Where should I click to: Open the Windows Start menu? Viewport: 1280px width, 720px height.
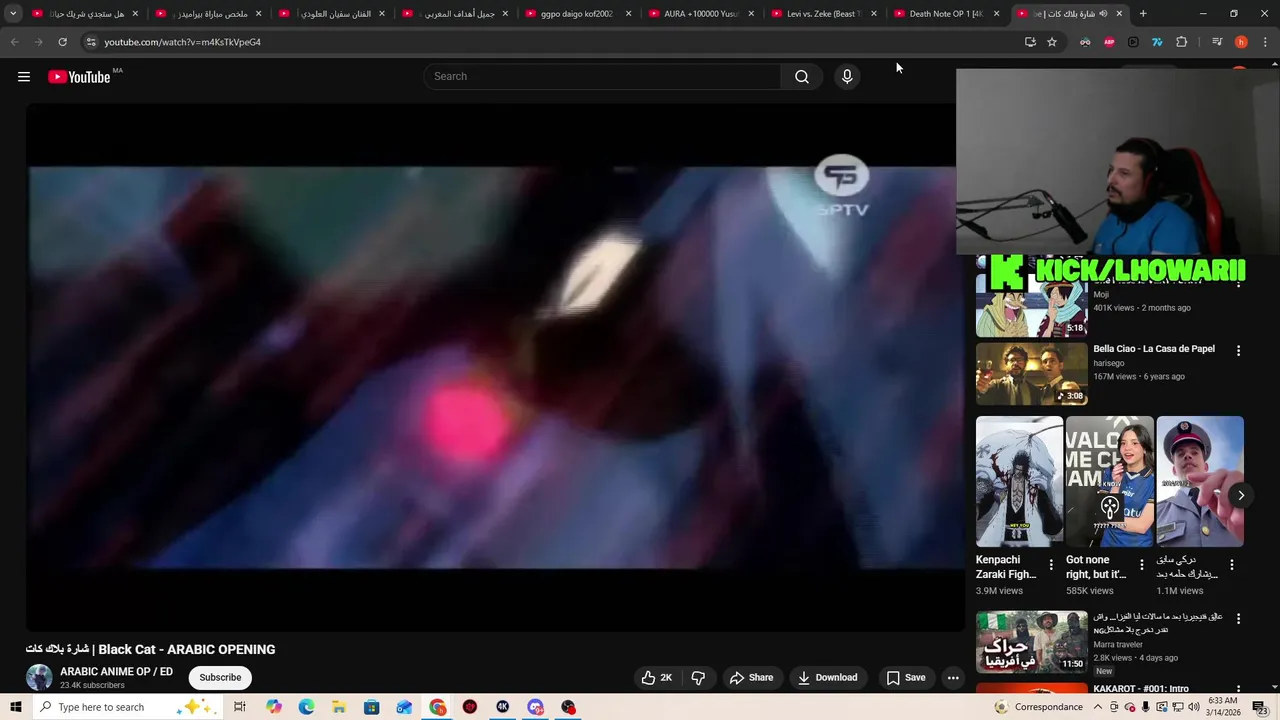point(14,707)
